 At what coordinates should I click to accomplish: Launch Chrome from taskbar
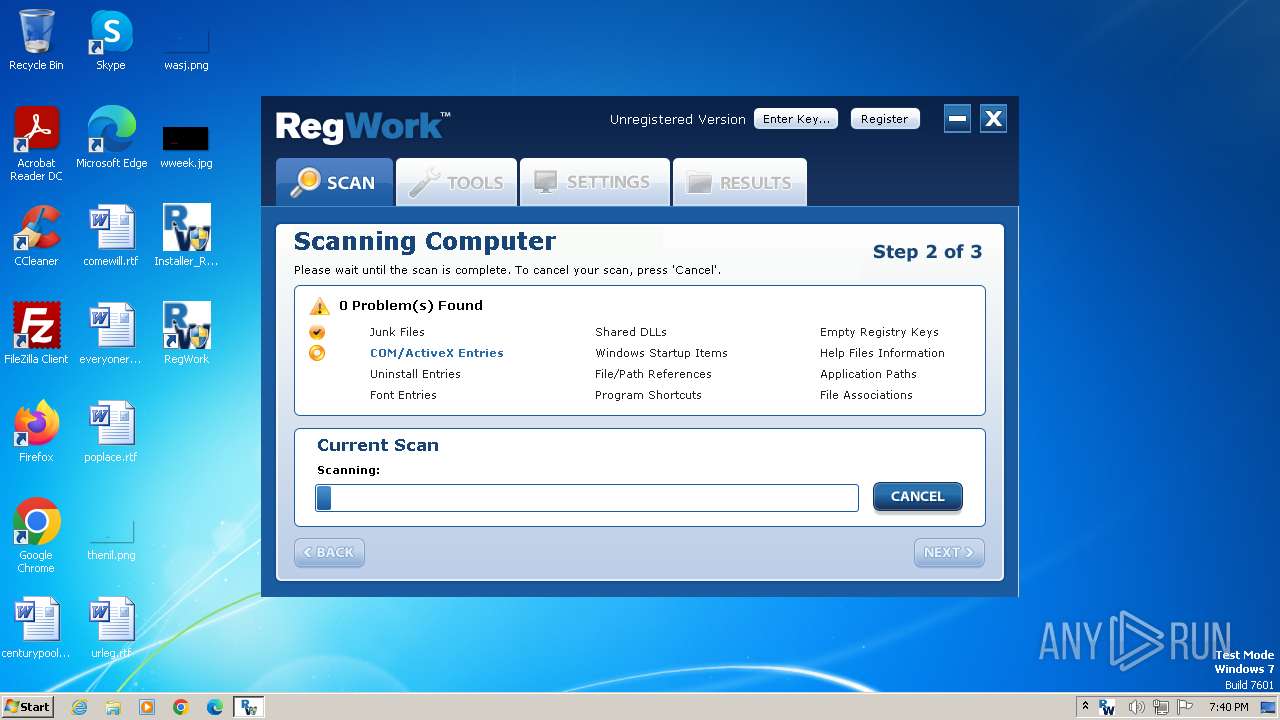[181, 707]
